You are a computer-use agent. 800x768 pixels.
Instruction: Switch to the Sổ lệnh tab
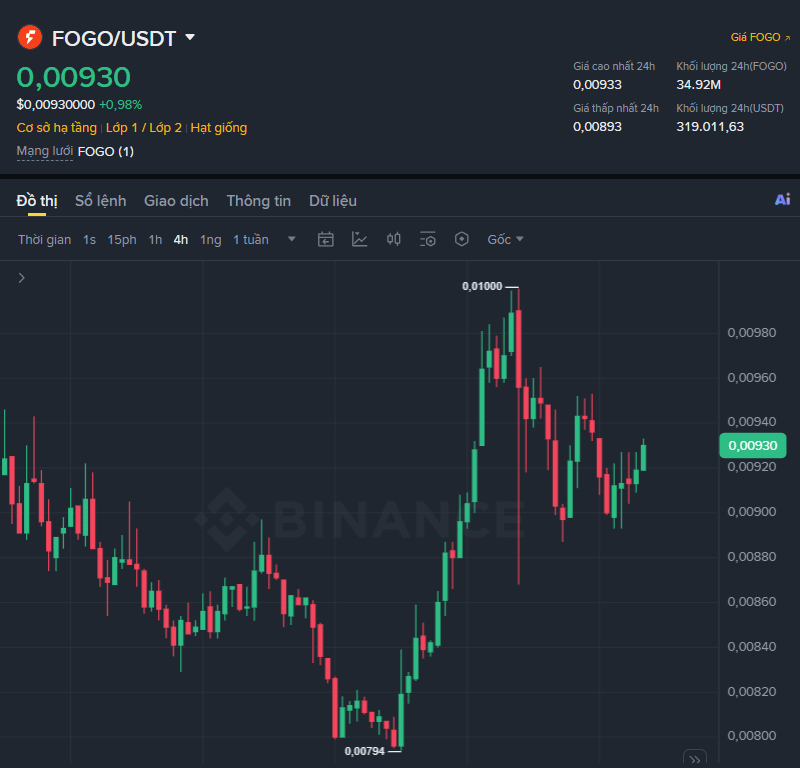tap(101, 201)
